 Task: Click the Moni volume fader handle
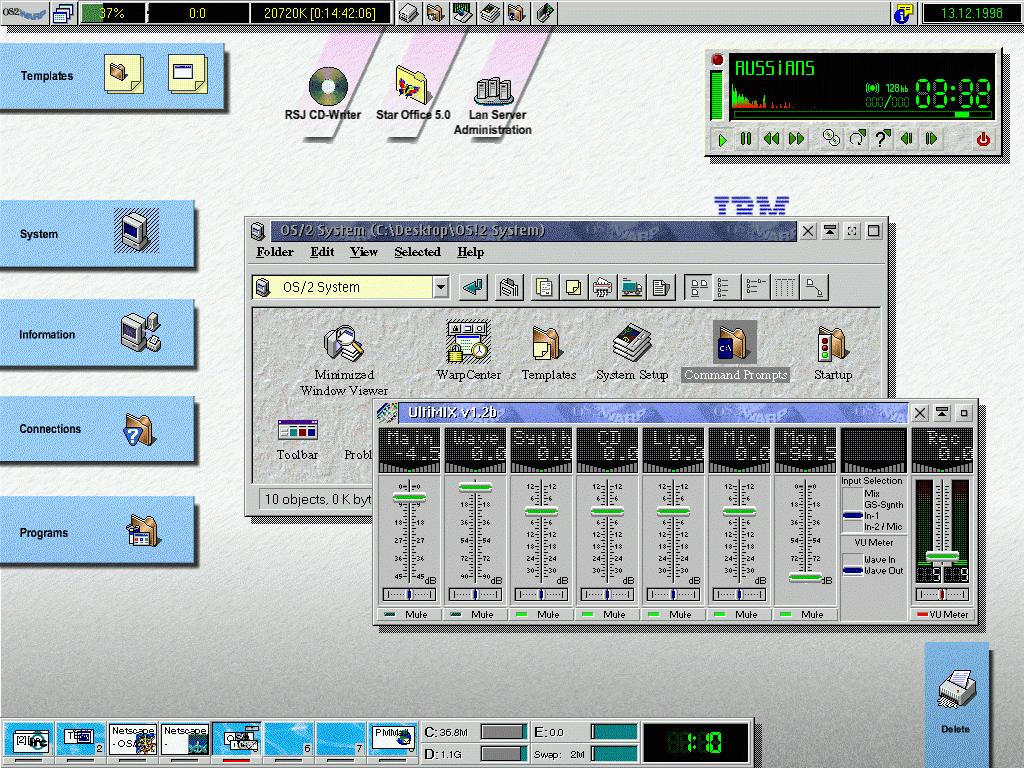(805, 577)
